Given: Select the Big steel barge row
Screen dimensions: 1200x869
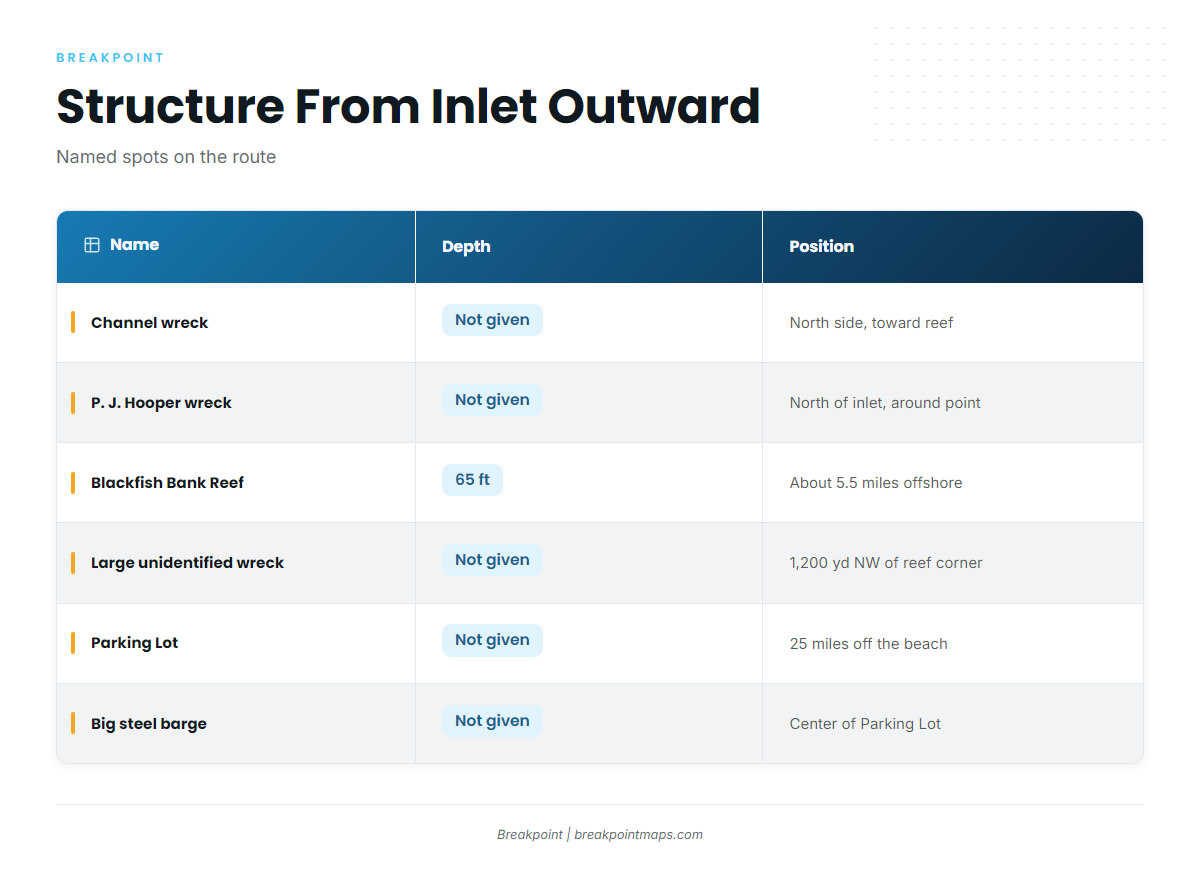Looking at the screenshot, I should tap(600, 723).
